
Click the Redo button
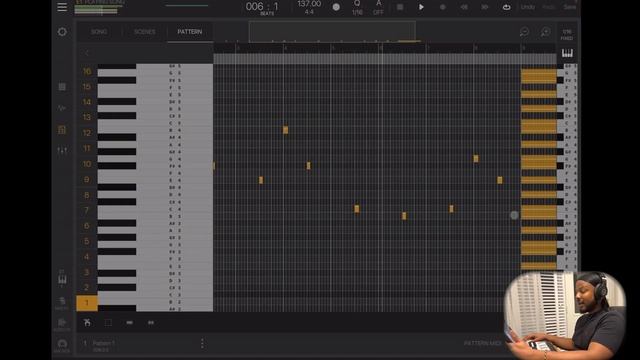coord(549,7)
